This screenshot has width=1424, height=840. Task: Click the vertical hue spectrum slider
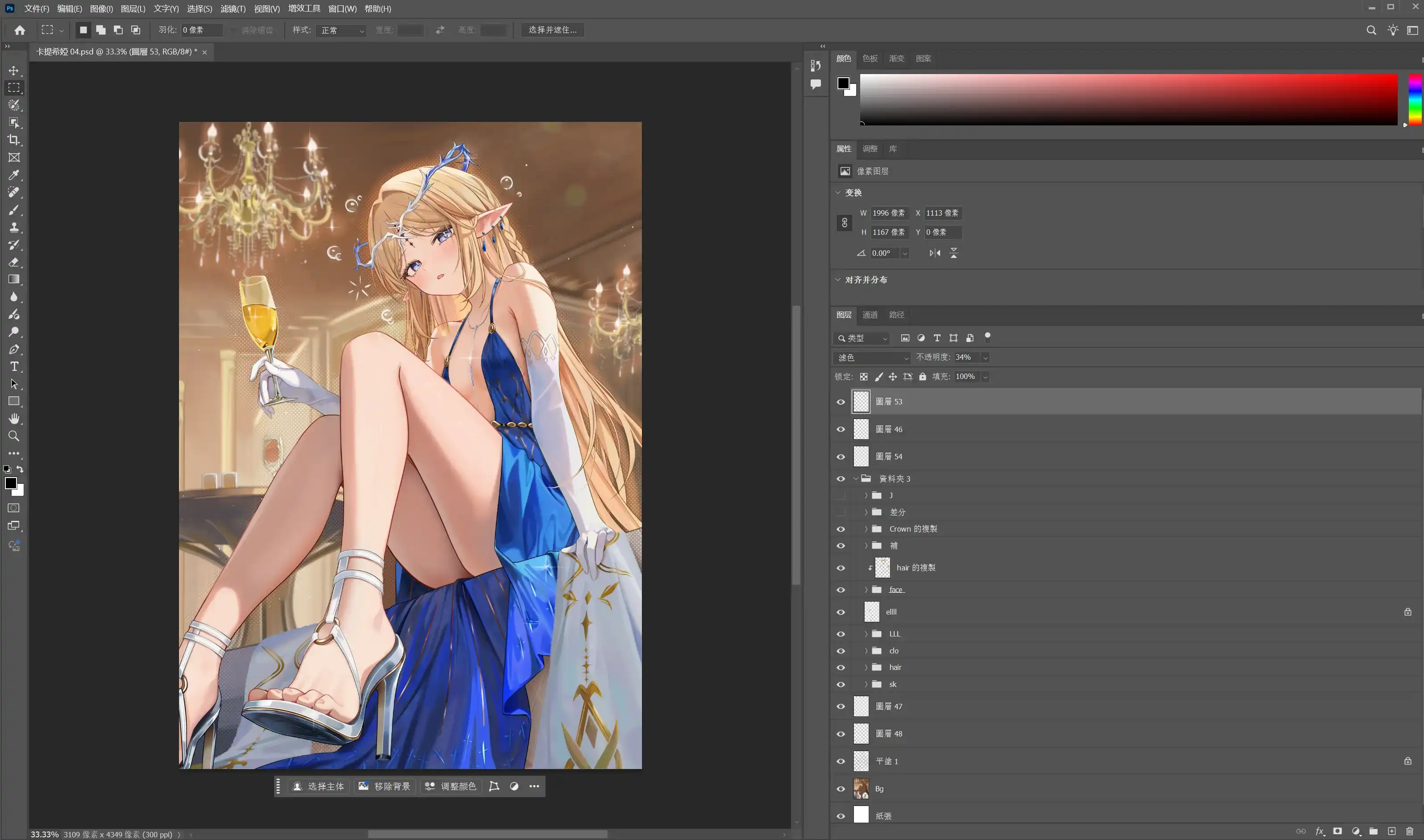tap(1414, 99)
